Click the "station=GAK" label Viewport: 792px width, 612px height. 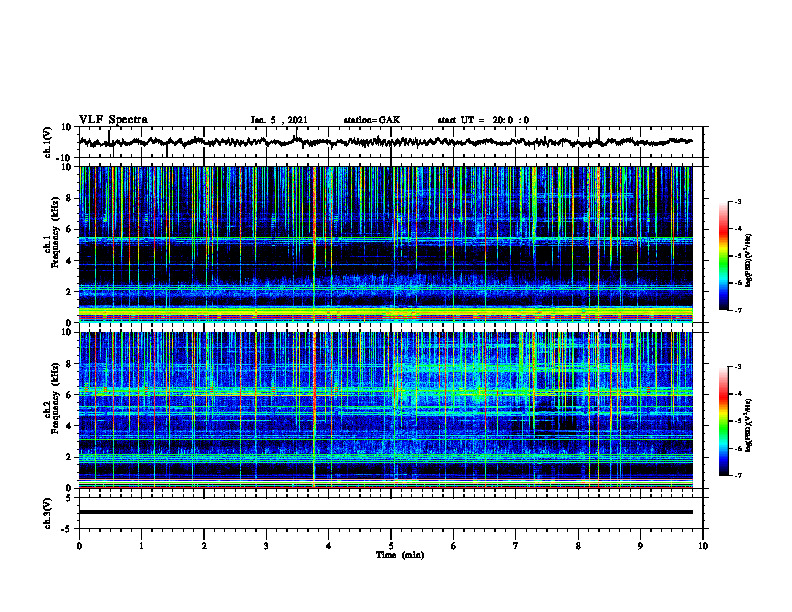click(x=372, y=120)
